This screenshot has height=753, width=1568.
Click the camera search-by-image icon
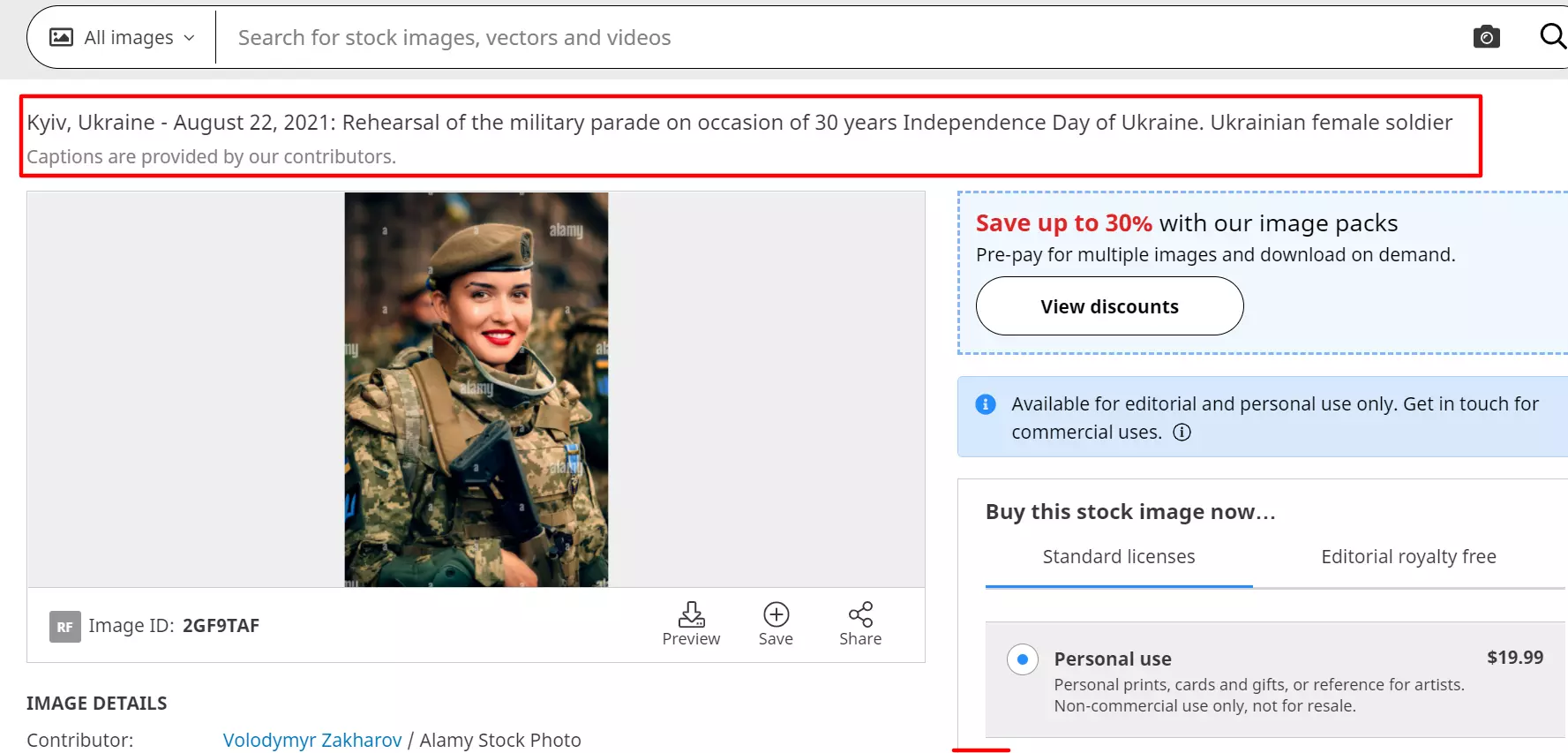click(x=1486, y=37)
